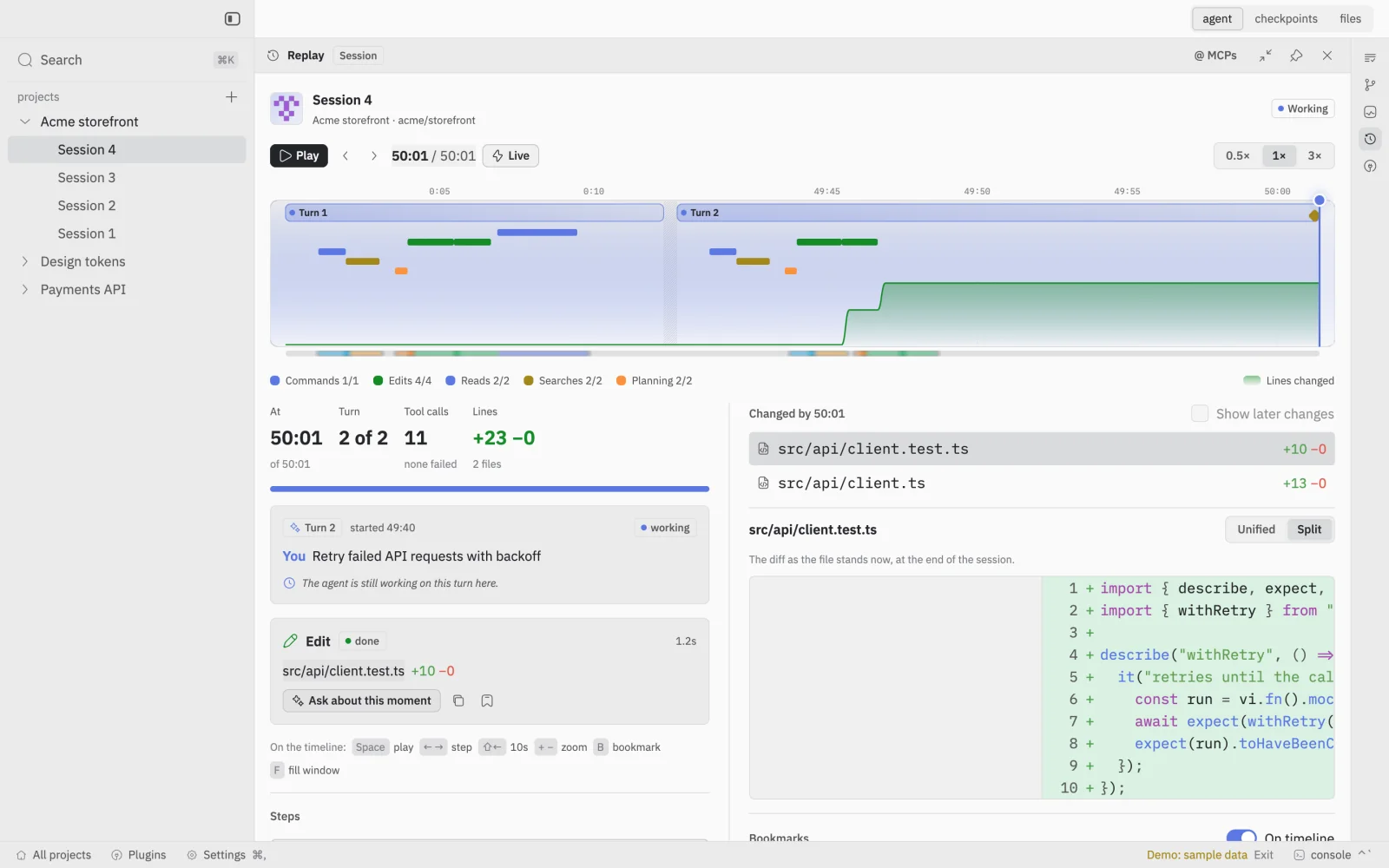1389x868 pixels.
Task: Pin the Replay panel
Action: [1296, 56]
